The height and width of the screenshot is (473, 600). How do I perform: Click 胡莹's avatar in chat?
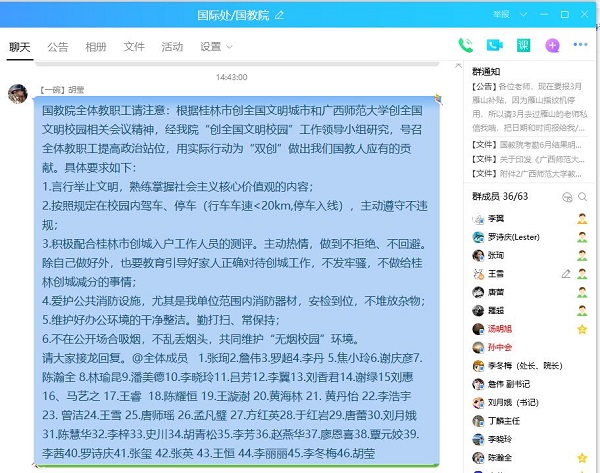18,94
